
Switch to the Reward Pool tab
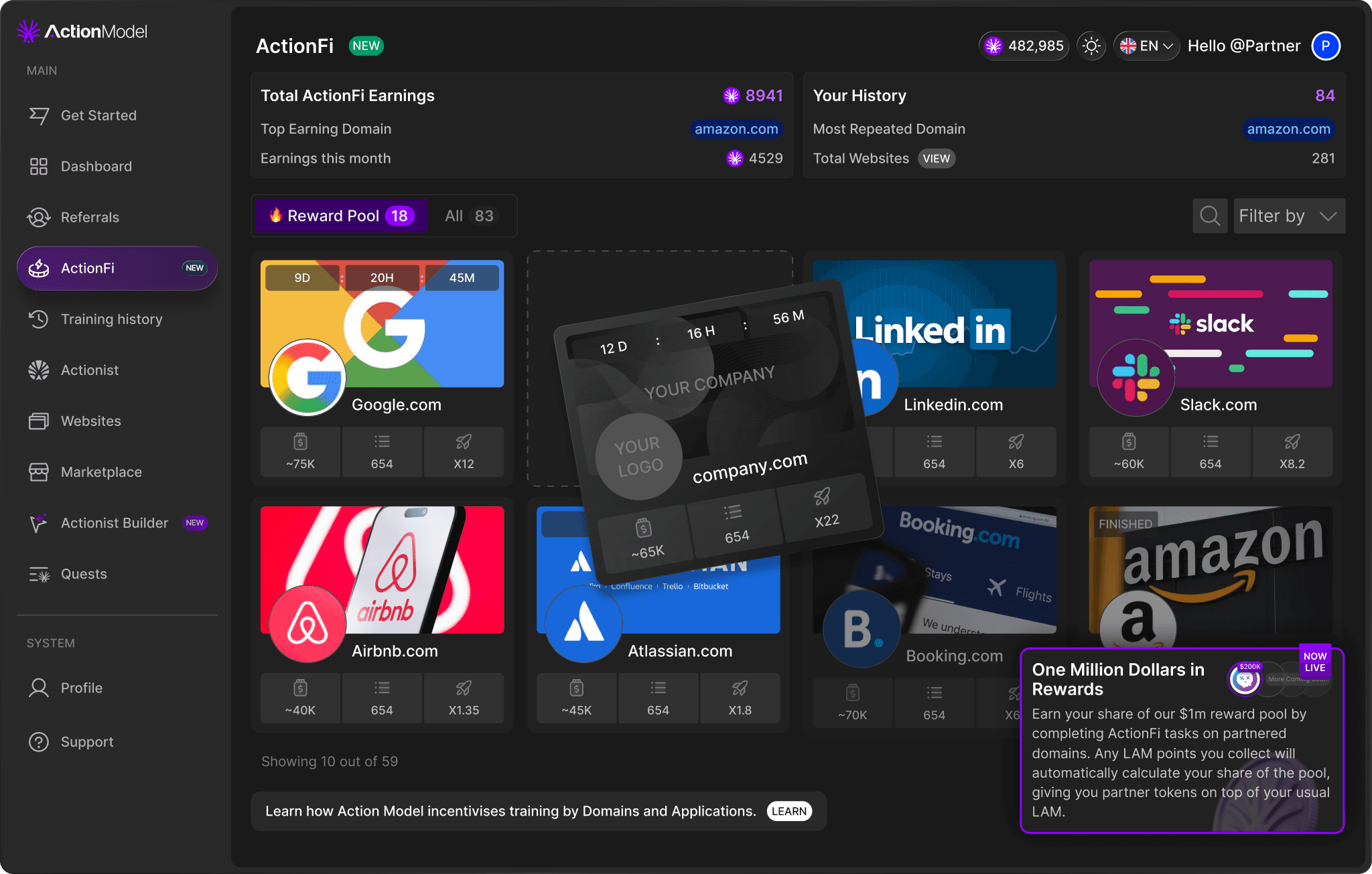point(341,216)
